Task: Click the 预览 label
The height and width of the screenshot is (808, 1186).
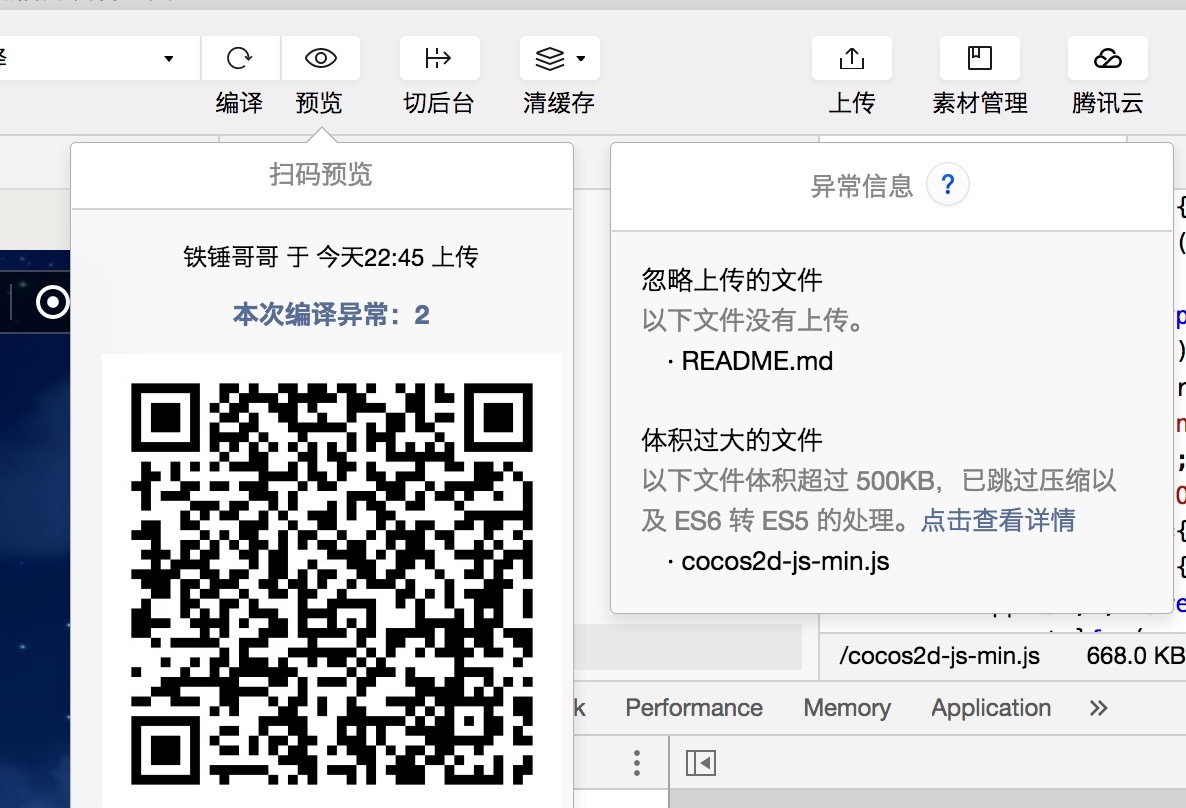Action: pos(319,103)
